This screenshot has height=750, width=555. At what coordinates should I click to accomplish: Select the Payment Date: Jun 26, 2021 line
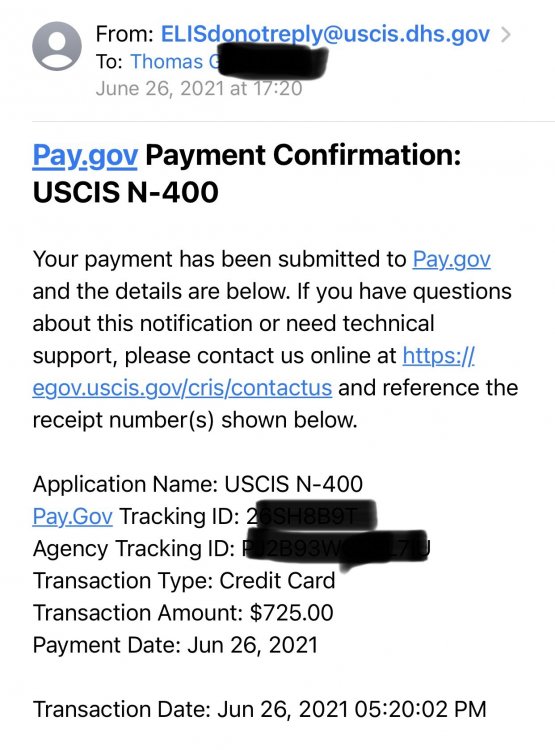[x=175, y=645]
